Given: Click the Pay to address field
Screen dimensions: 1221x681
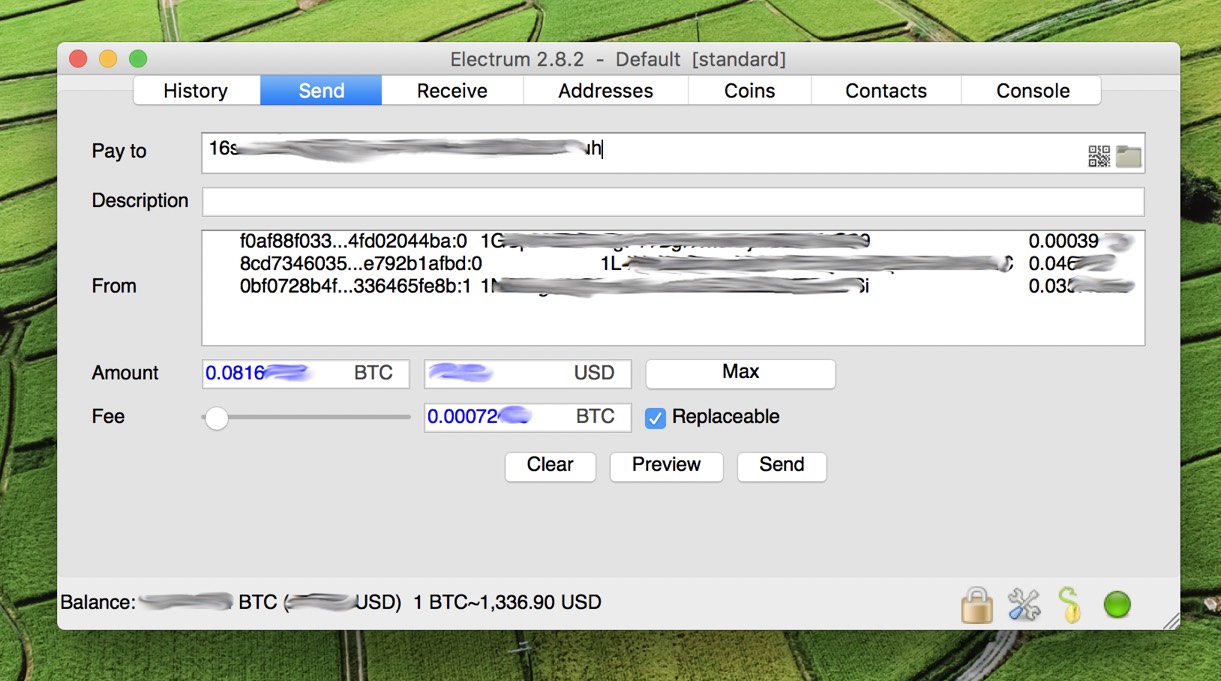Looking at the screenshot, I should [673, 153].
